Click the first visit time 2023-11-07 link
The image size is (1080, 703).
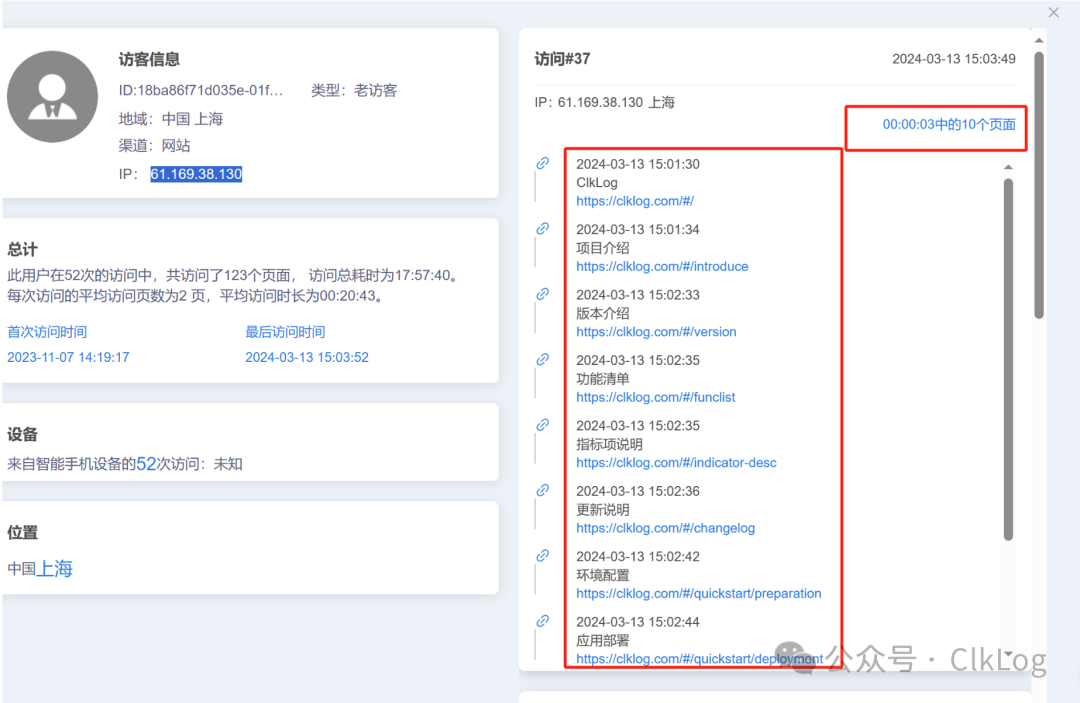(x=68, y=356)
